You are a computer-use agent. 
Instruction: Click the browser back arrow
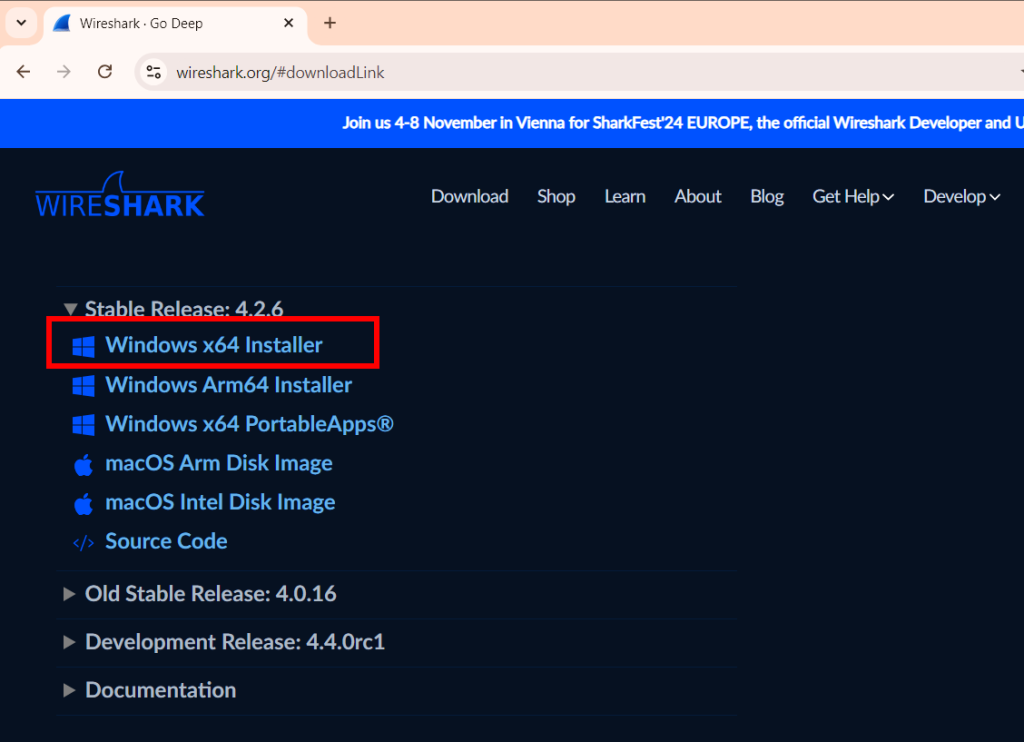point(24,72)
